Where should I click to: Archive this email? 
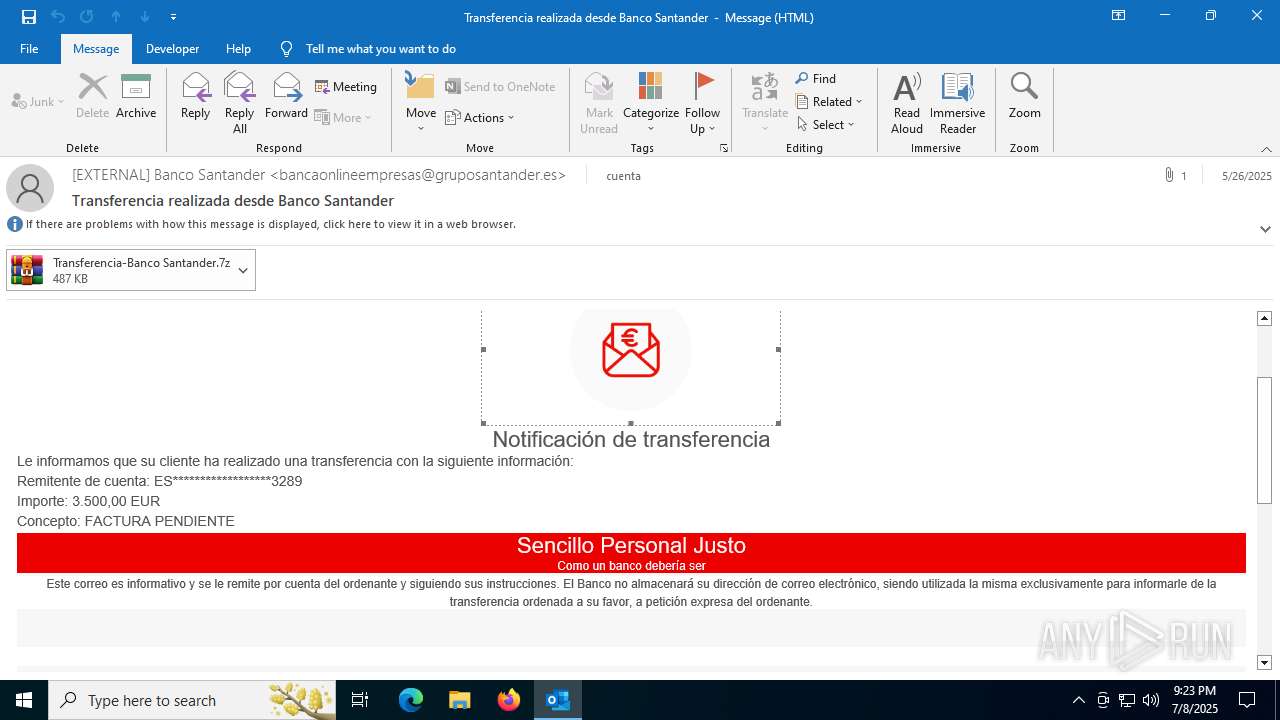136,96
